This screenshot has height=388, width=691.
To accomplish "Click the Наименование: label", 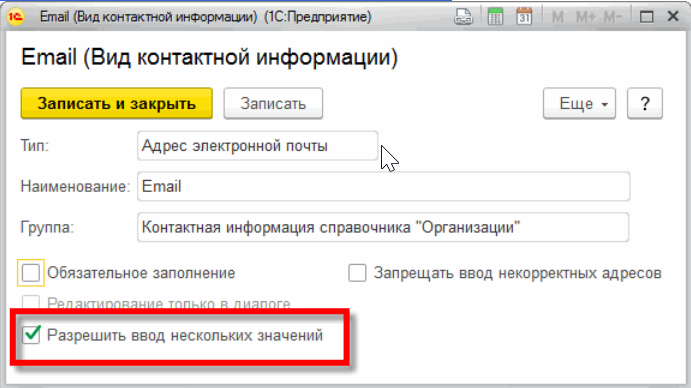I will (75, 187).
